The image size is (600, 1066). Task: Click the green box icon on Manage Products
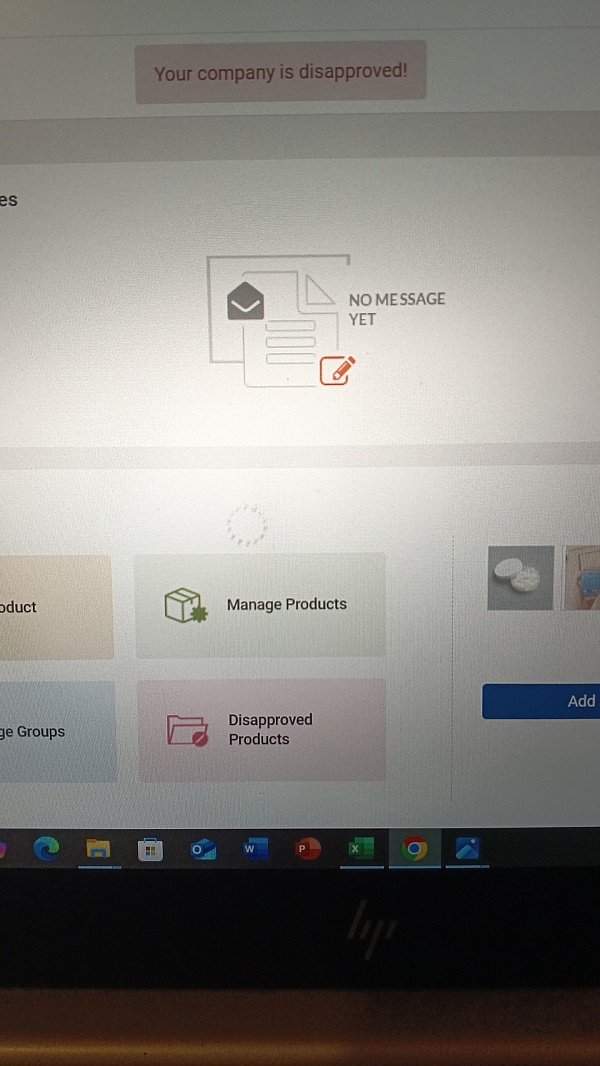pyautogui.click(x=186, y=605)
